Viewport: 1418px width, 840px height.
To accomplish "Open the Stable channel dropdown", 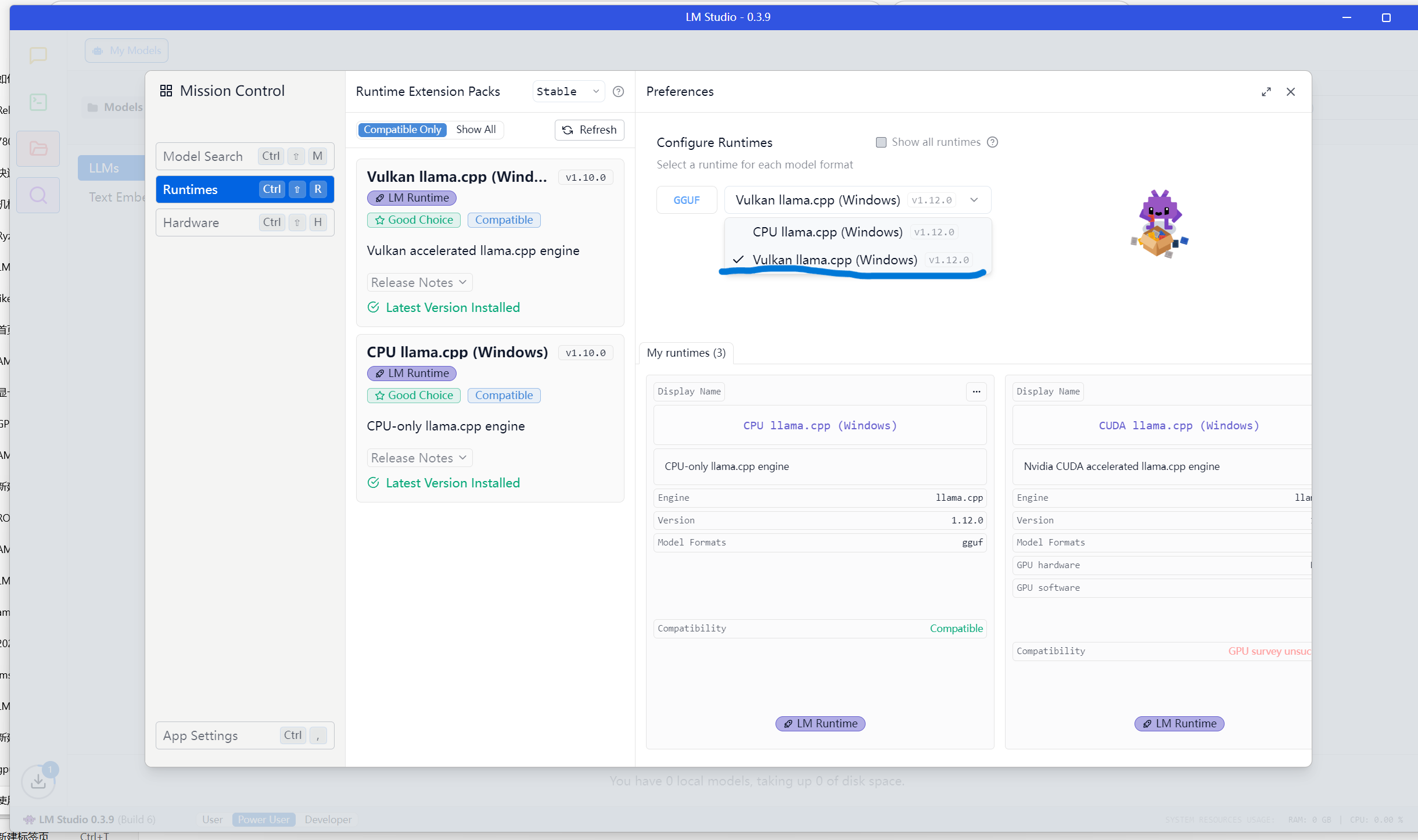I will tap(567, 92).
